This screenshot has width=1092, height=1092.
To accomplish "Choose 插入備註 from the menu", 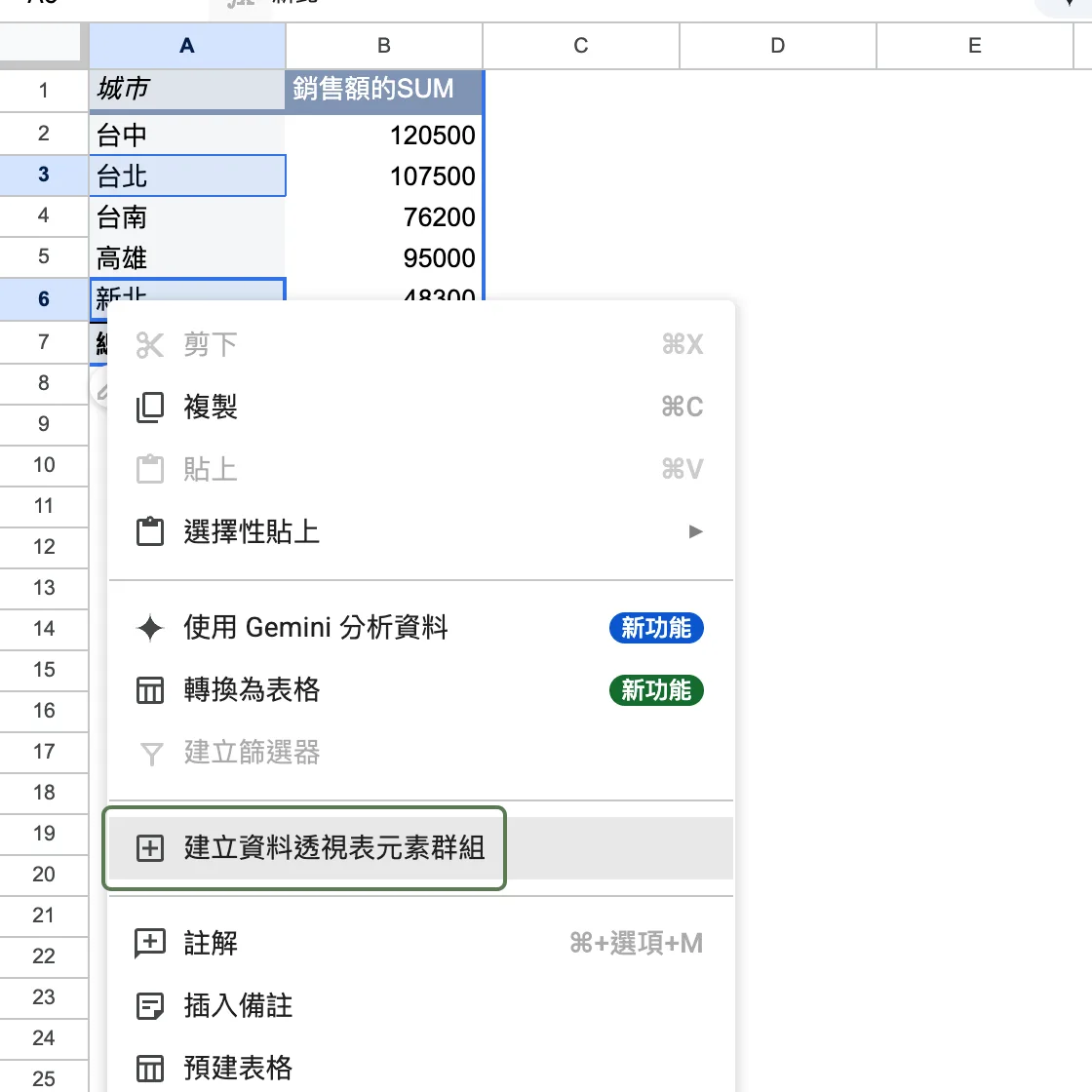I will [420, 1005].
